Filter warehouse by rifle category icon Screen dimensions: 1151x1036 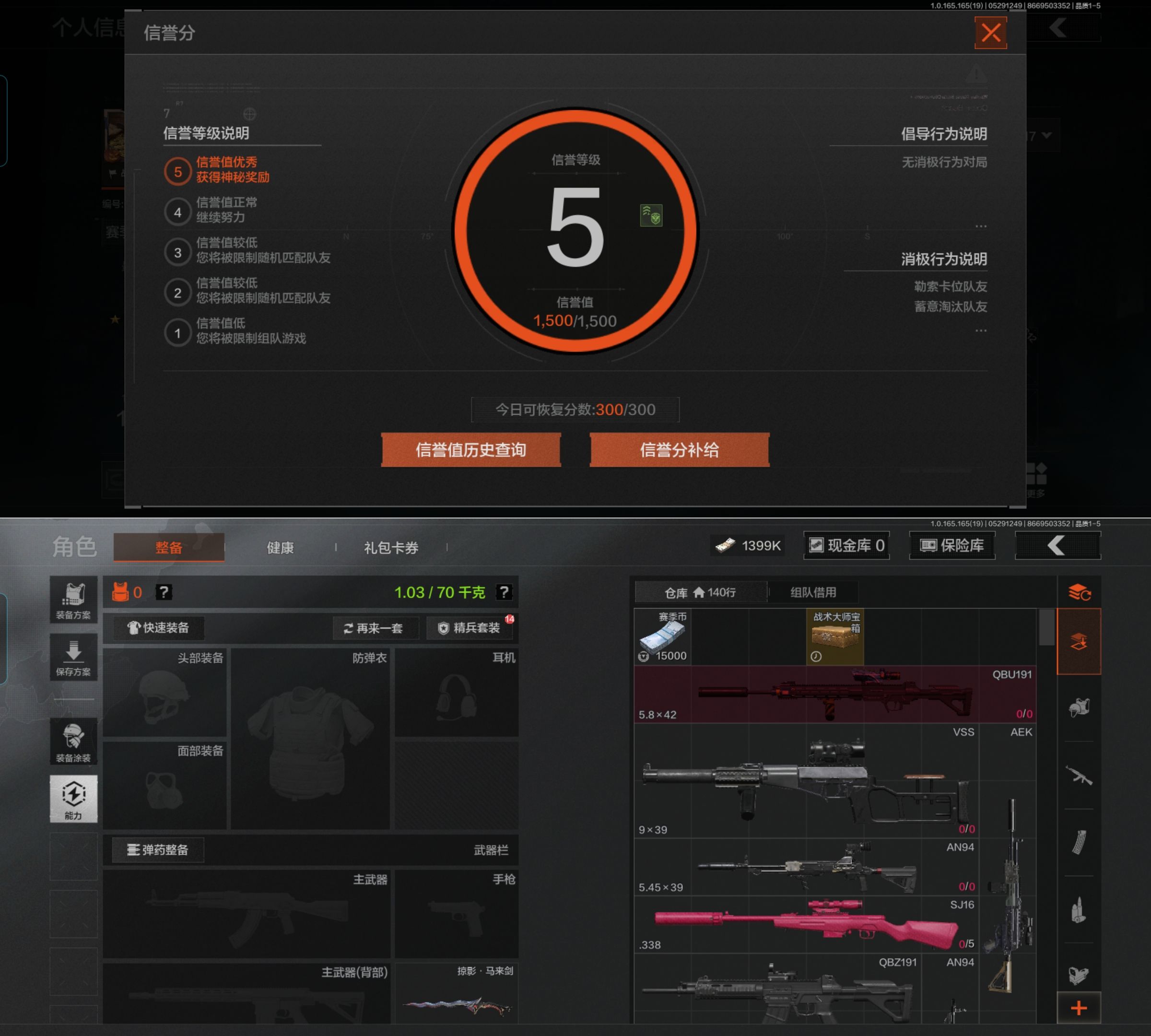pos(1079,775)
